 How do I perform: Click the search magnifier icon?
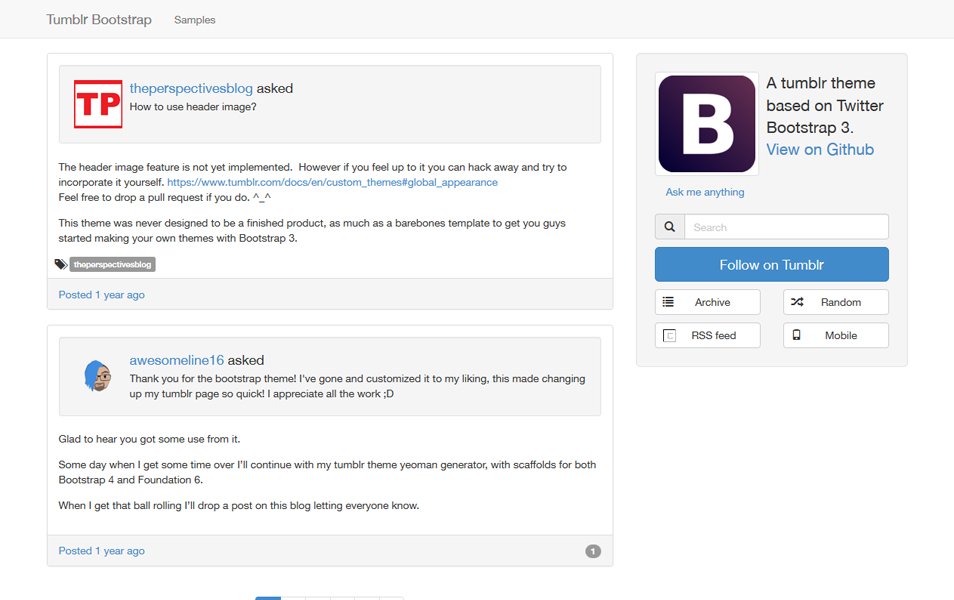coord(669,227)
